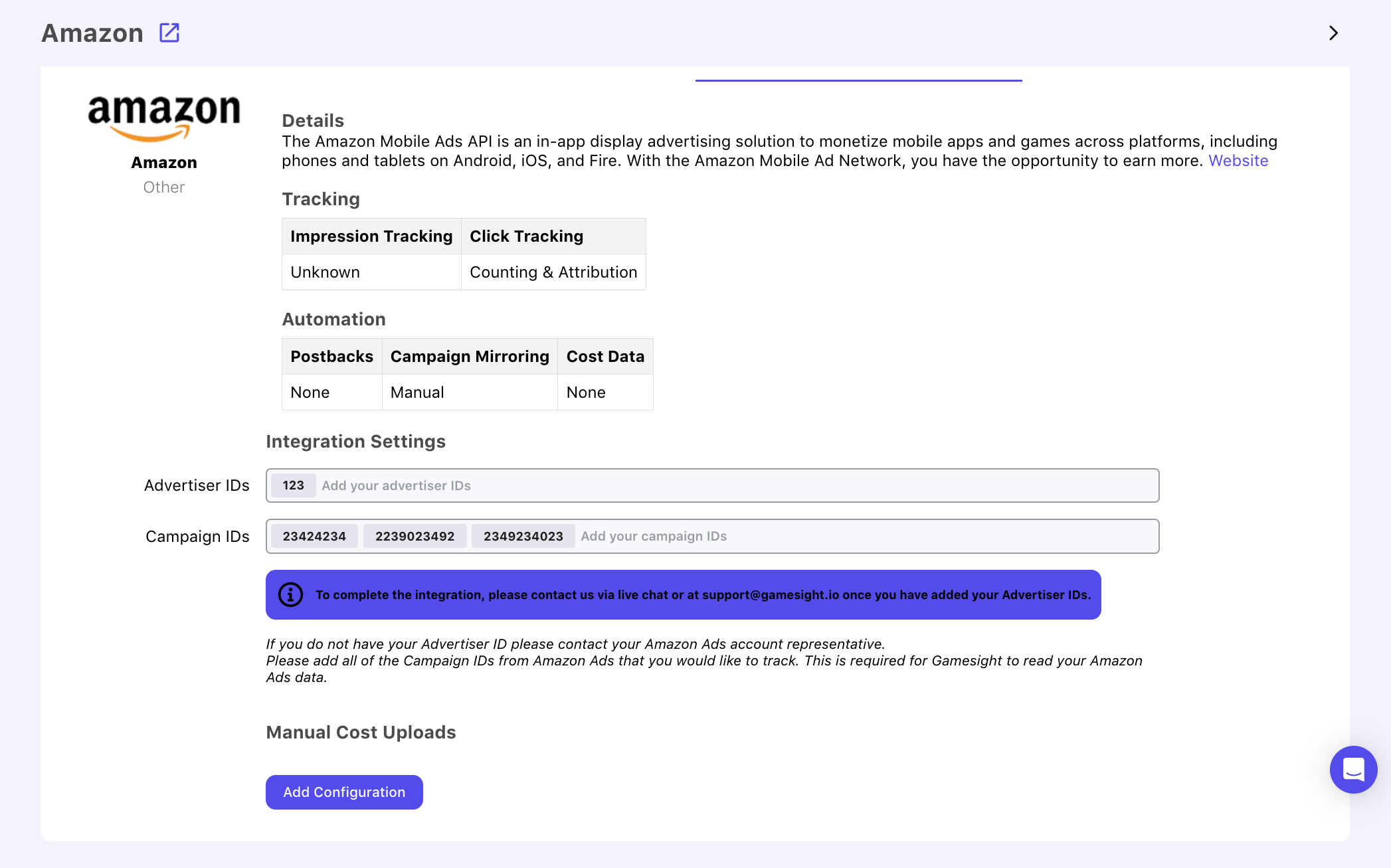Click the Manual cell under Campaign Mirroring

click(x=470, y=392)
